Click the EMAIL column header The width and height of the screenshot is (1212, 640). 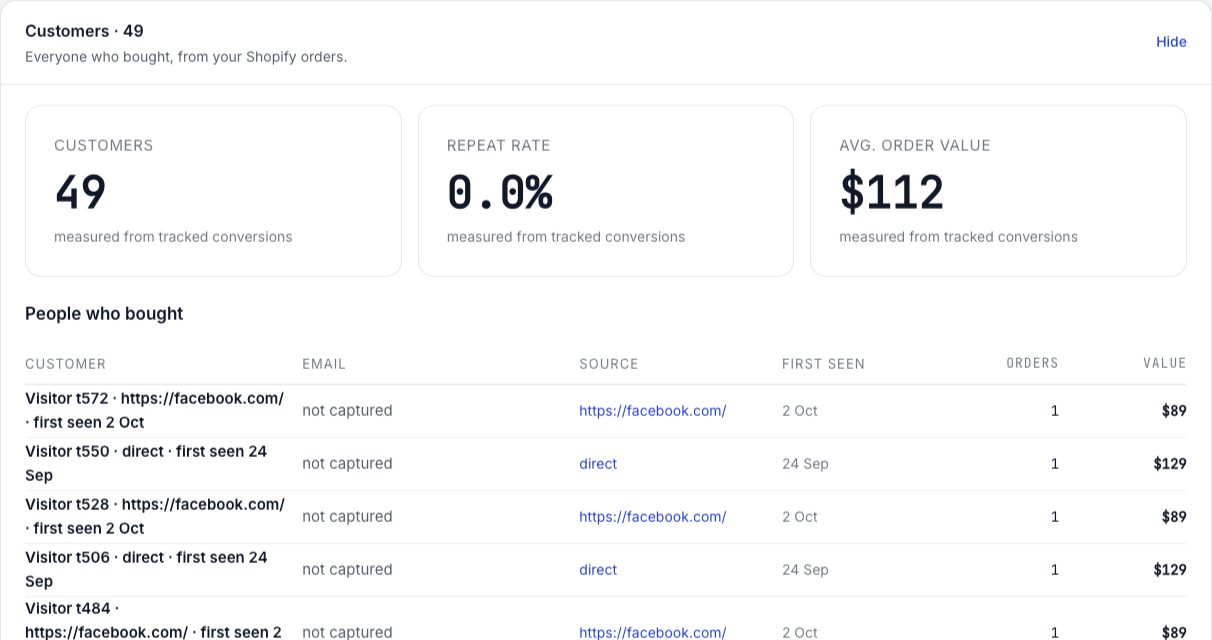pyautogui.click(x=324, y=364)
